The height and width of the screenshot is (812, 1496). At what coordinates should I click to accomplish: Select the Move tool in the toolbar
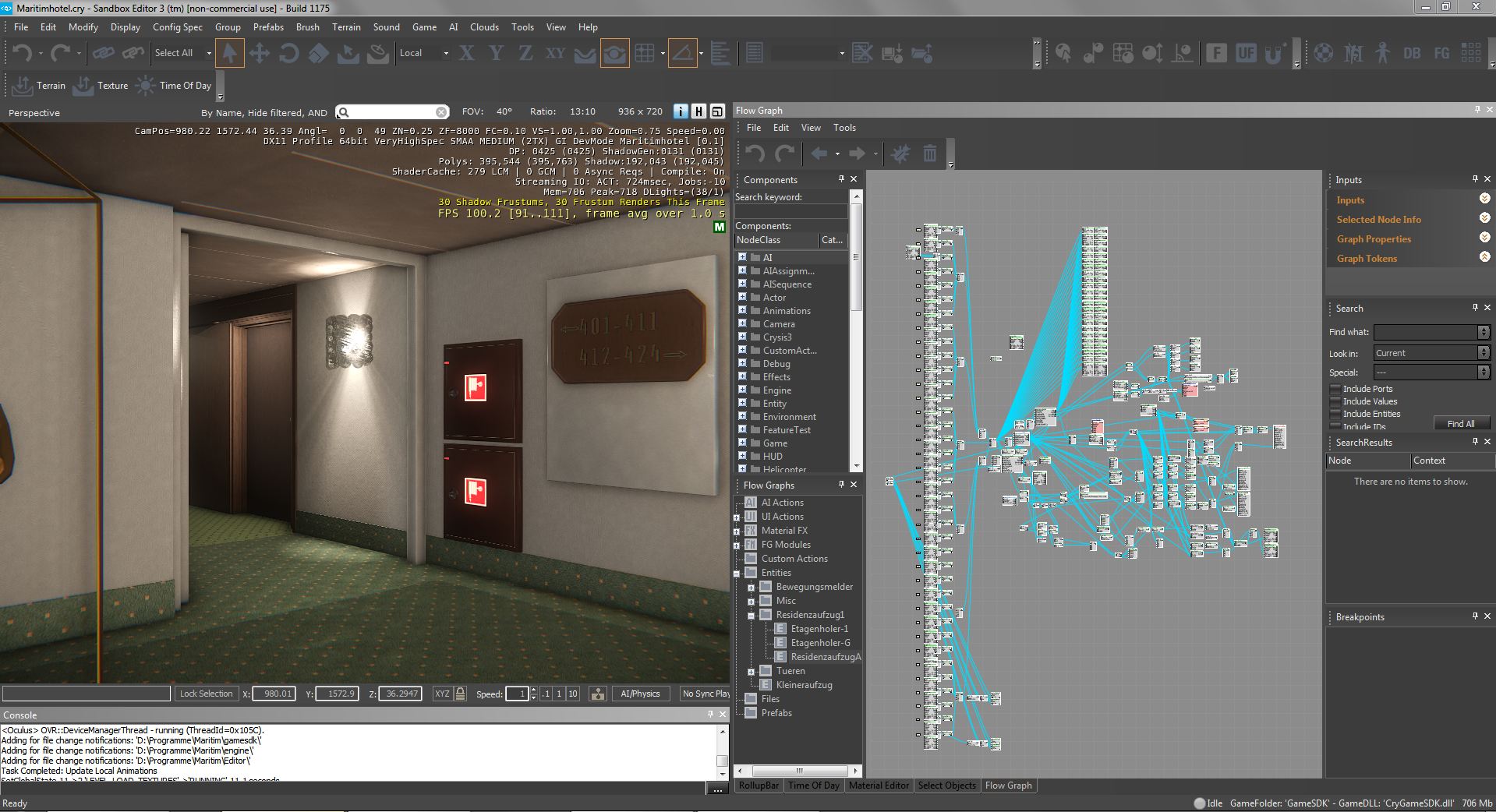click(259, 54)
